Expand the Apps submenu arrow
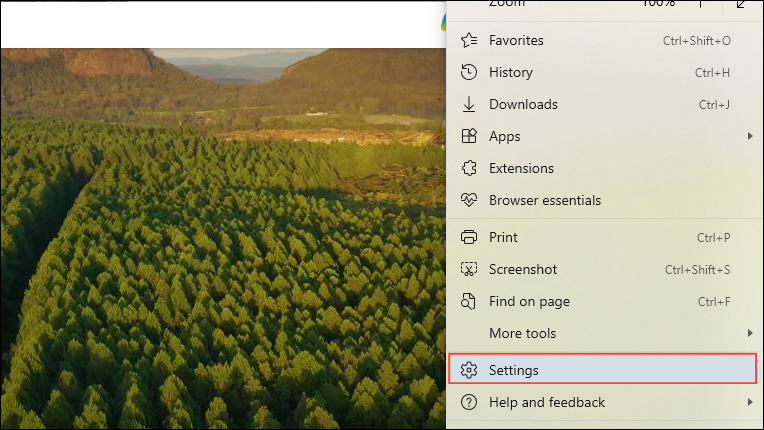The width and height of the screenshot is (764, 430). tap(750, 136)
